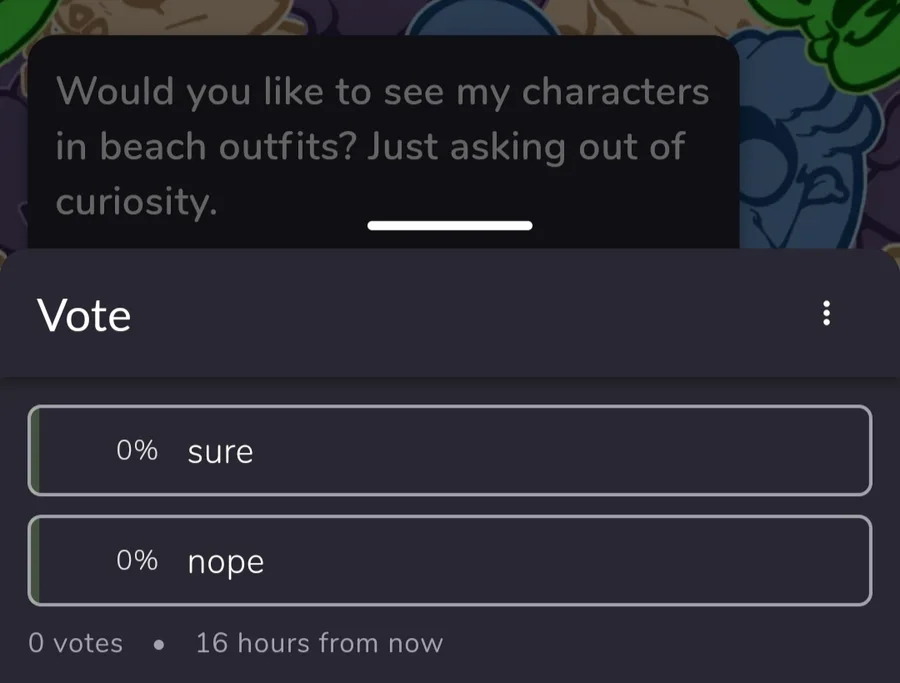Click the empty right side of the nope box
900x683 pixels.
[x=574, y=561]
